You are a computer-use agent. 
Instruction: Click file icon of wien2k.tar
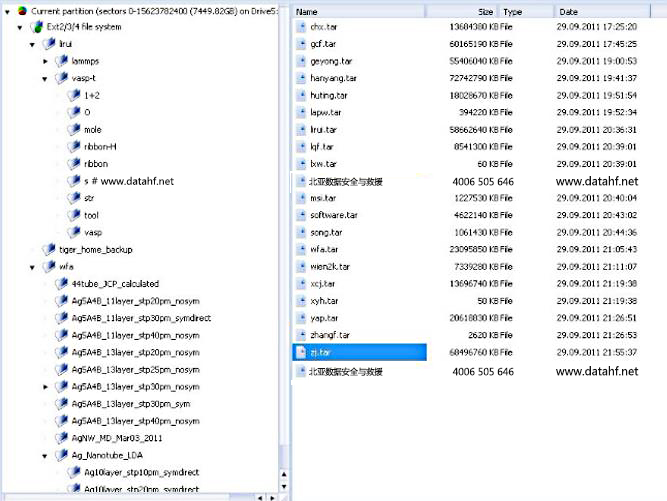click(301, 267)
